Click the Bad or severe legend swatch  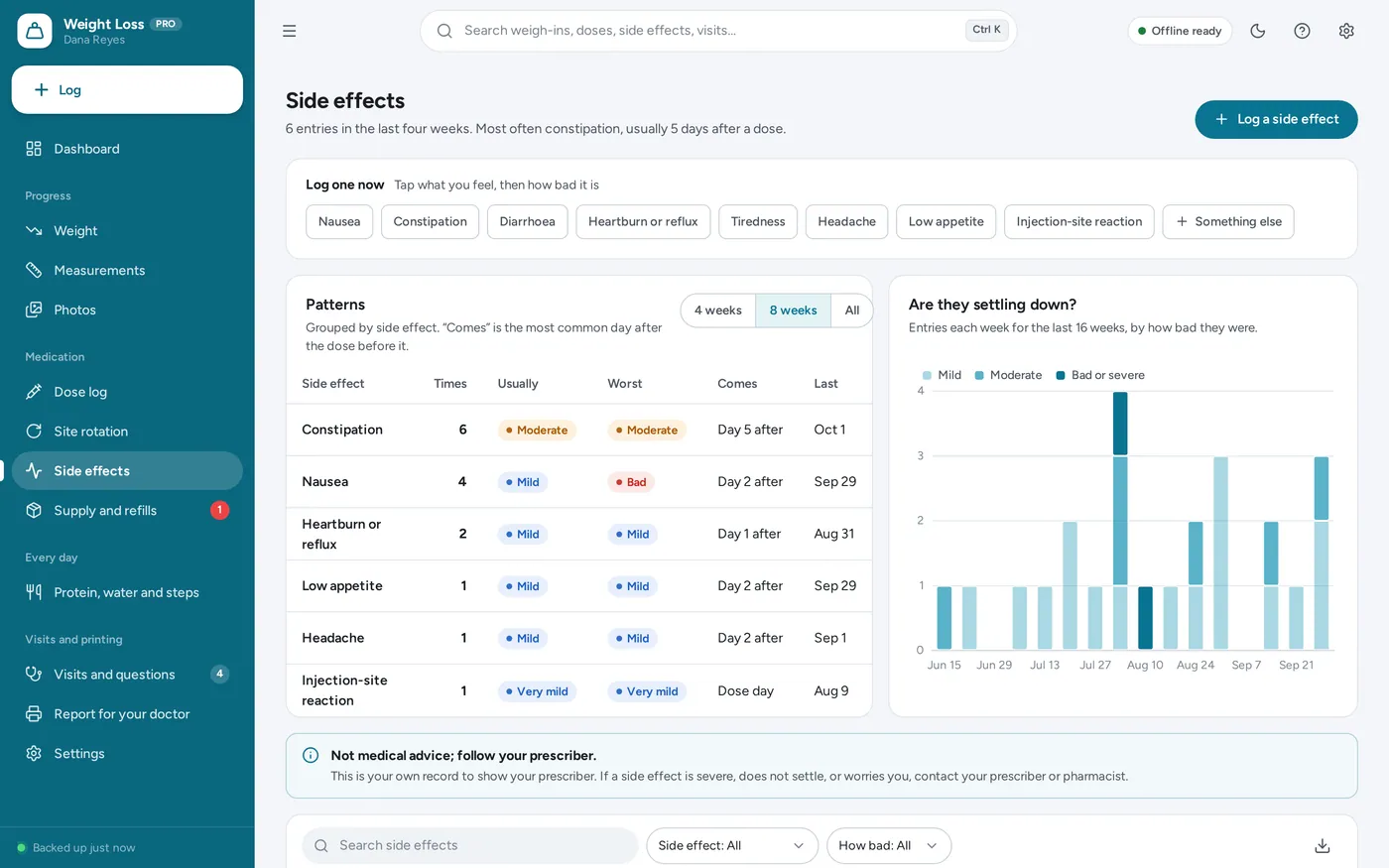click(1061, 376)
